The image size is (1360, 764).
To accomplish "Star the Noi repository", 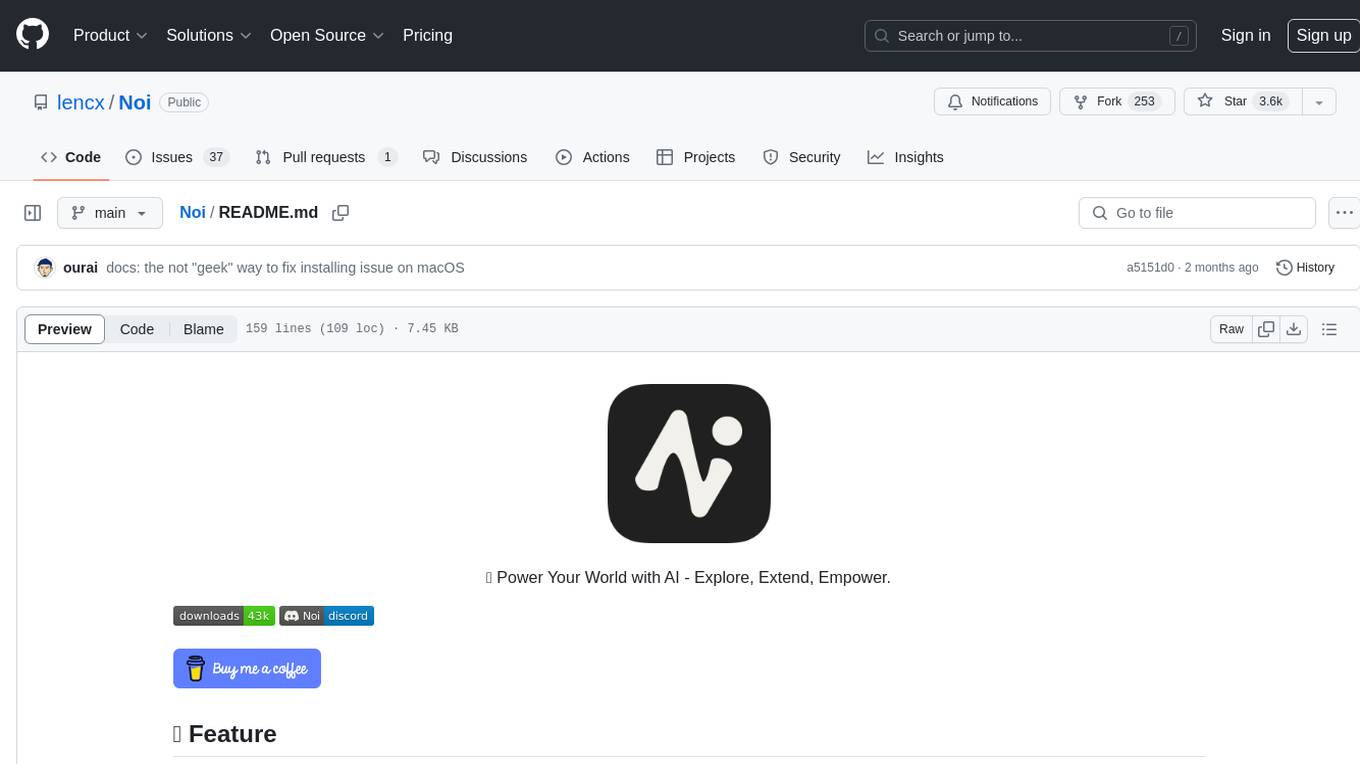I will click(1241, 101).
